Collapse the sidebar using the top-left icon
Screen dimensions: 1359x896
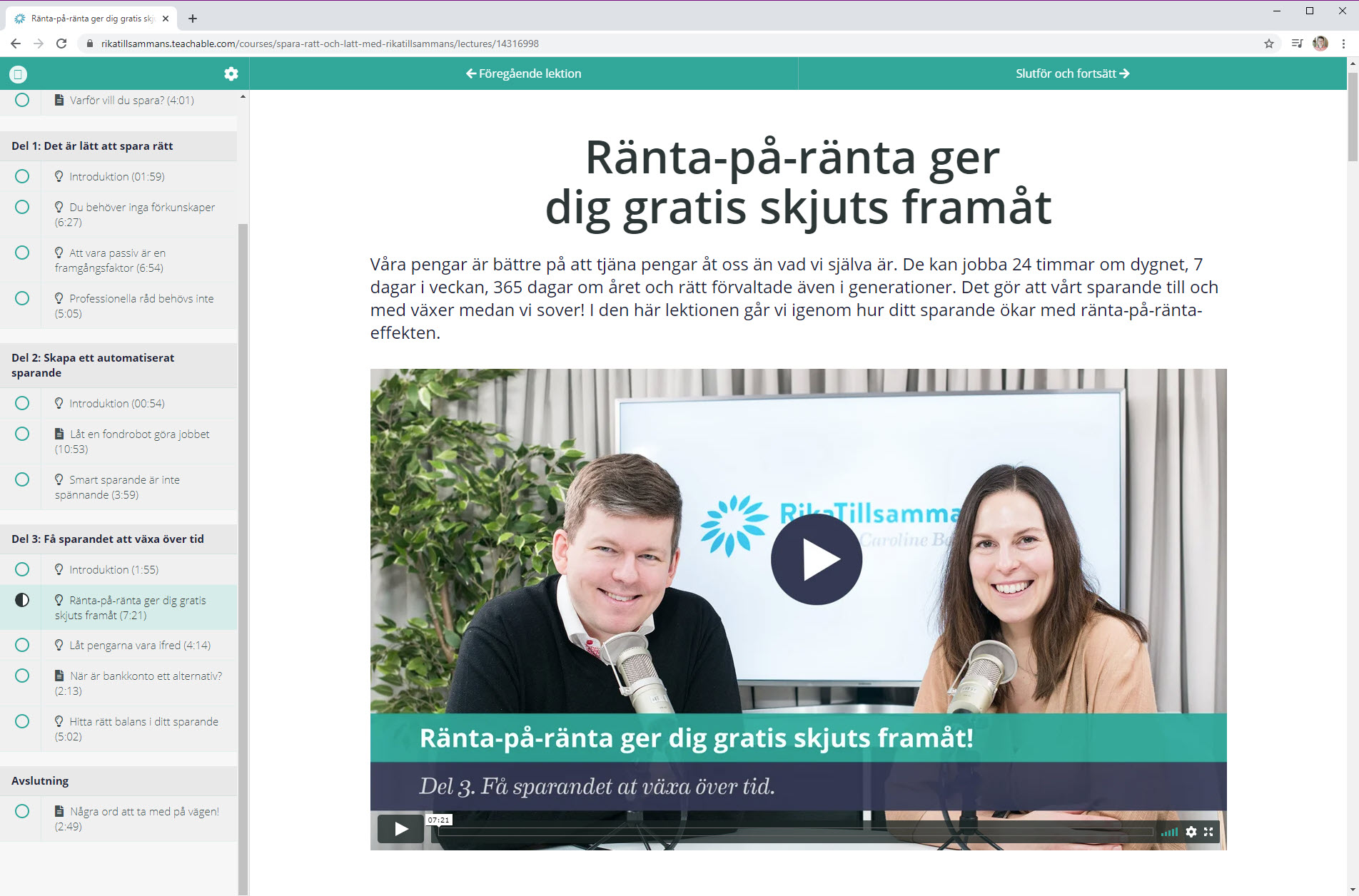[x=17, y=73]
